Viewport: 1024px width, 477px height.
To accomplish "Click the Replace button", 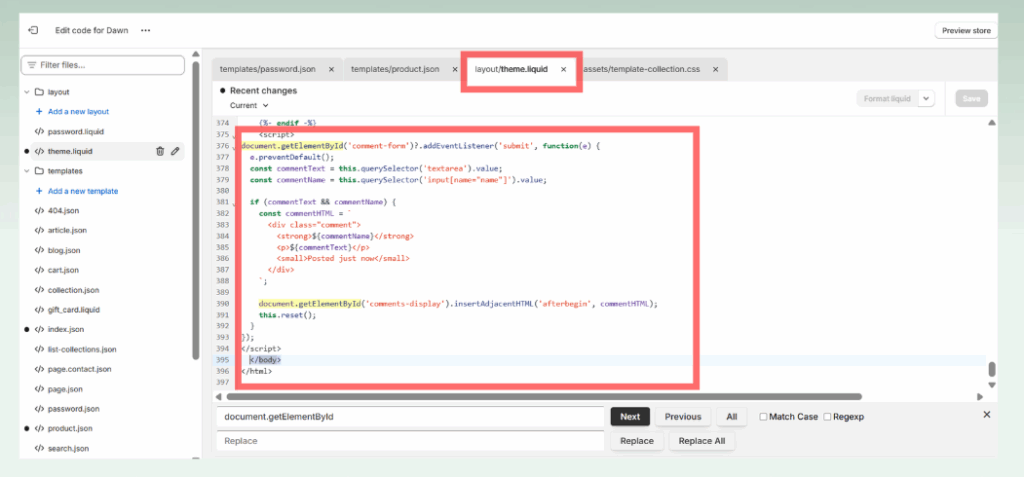I will (x=637, y=441).
